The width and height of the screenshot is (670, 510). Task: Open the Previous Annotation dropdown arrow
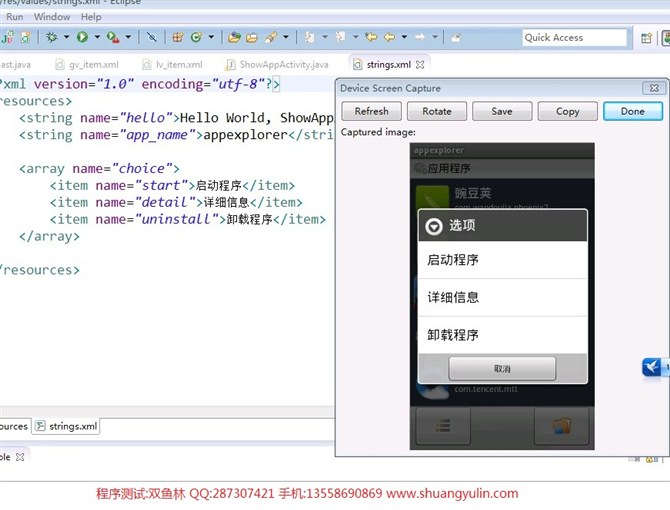pos(356,37)
